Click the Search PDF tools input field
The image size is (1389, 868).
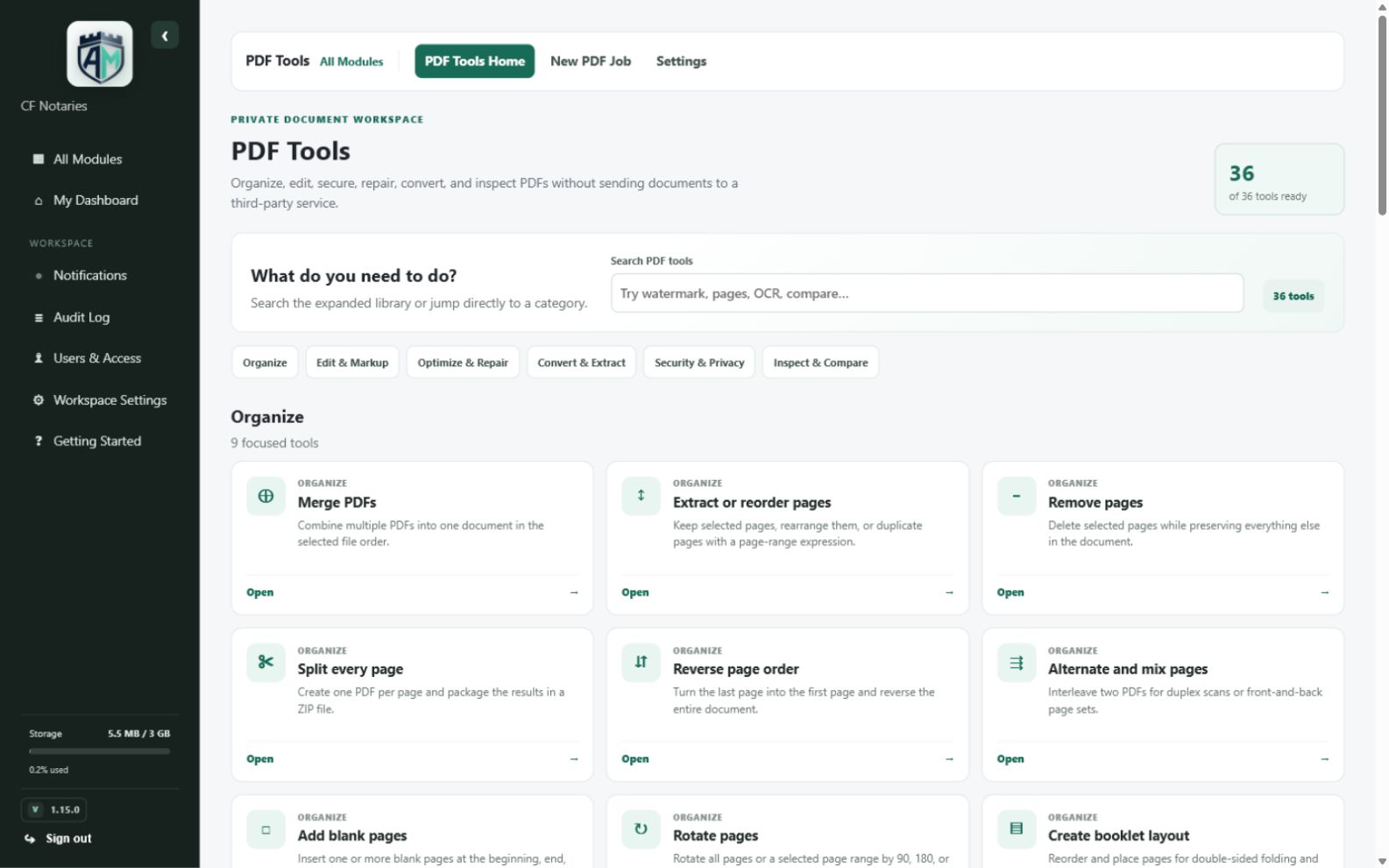(x=927, y=293)
